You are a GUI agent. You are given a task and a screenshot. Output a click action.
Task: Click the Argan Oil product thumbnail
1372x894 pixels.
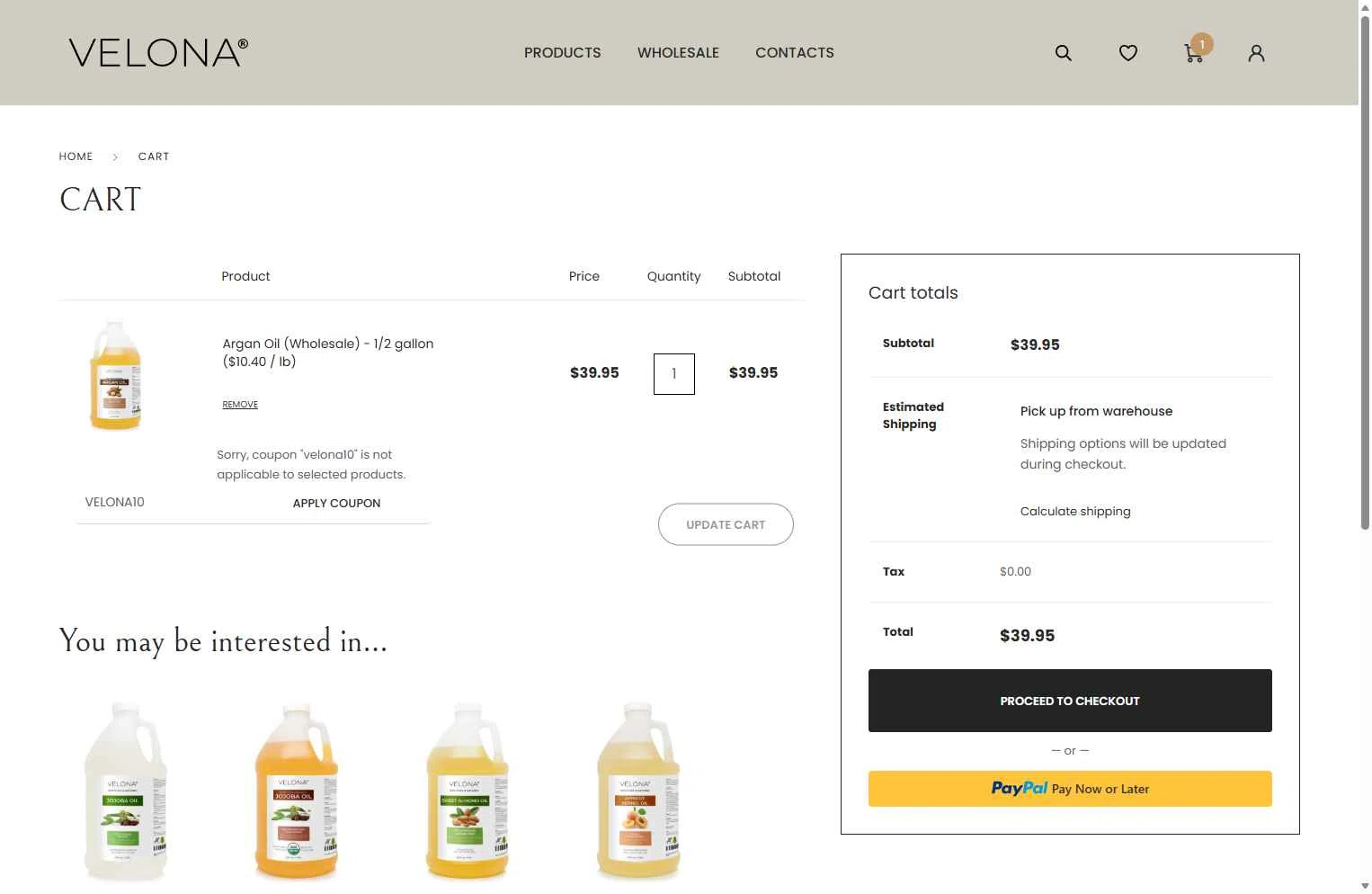point(116,375)
